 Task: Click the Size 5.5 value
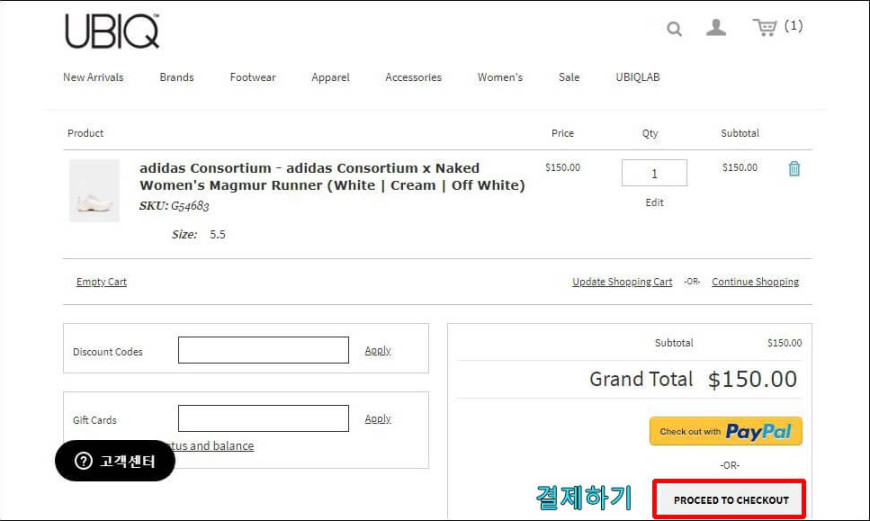point(218,235)
